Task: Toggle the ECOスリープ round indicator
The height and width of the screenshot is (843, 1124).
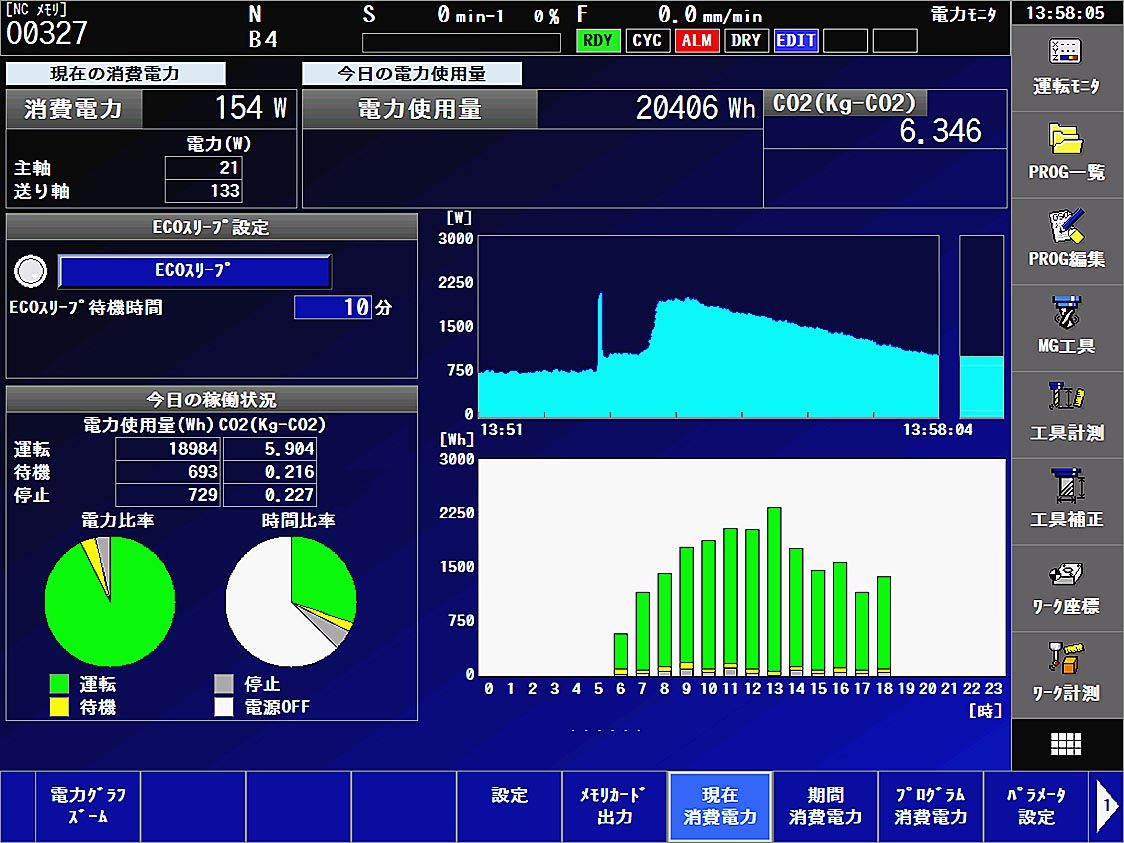Action: (32, 270)
